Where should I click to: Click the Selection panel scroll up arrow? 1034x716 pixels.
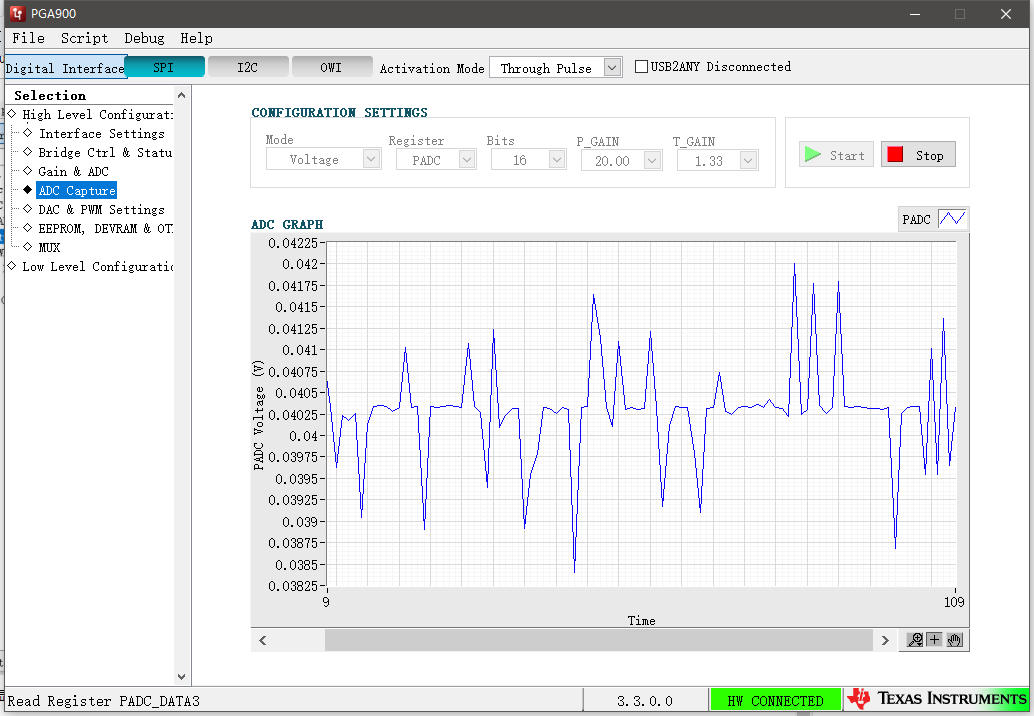point(181,96)
